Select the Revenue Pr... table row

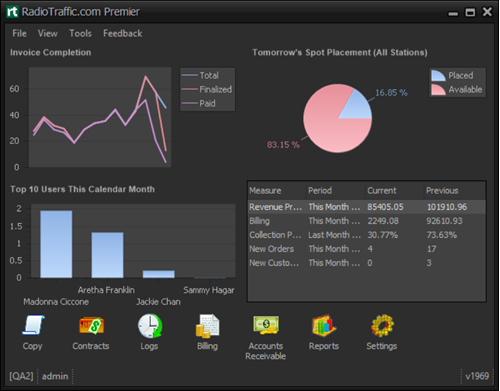point(367,207)
